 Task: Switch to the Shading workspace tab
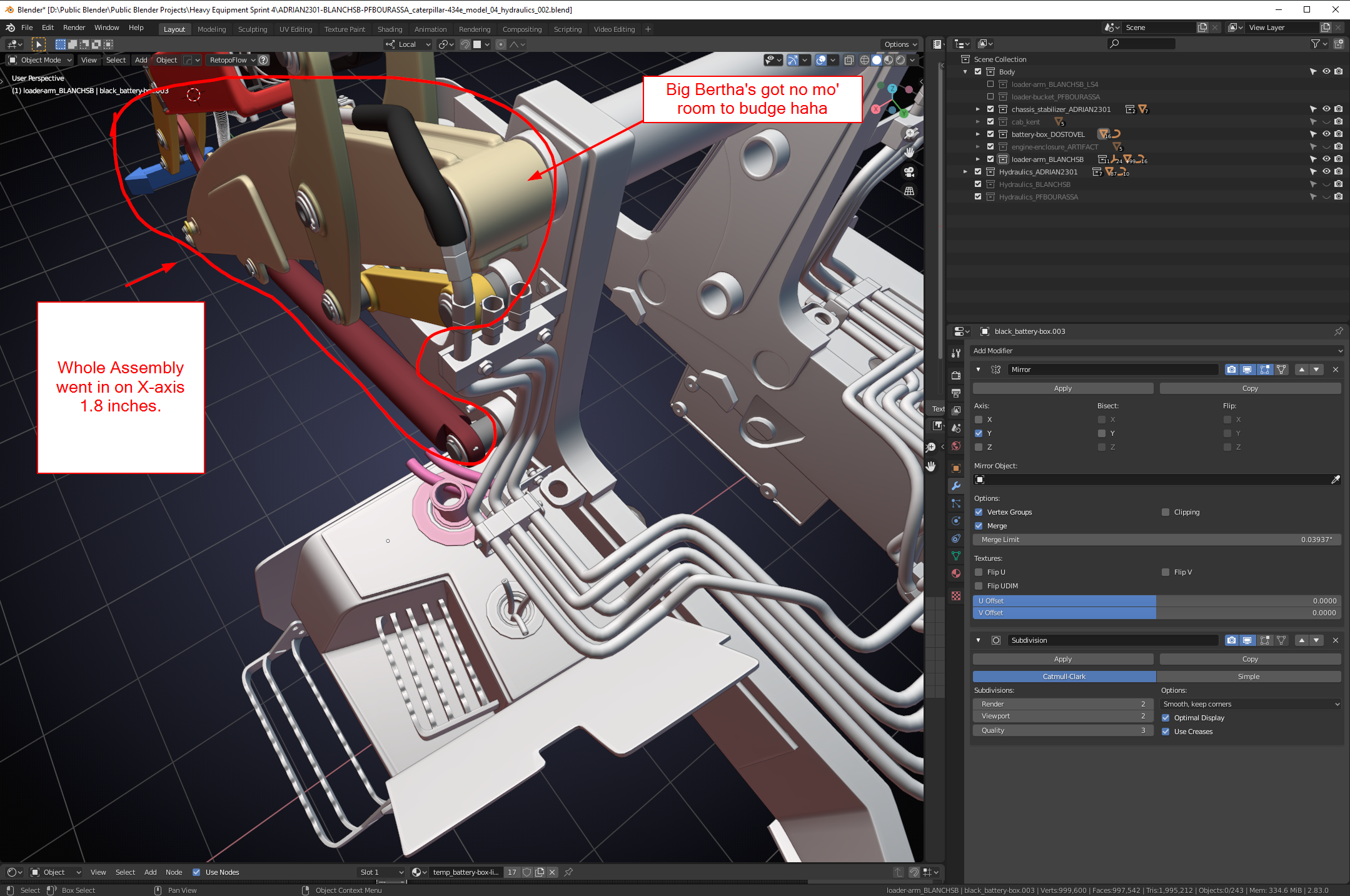(x=390, y=29)
